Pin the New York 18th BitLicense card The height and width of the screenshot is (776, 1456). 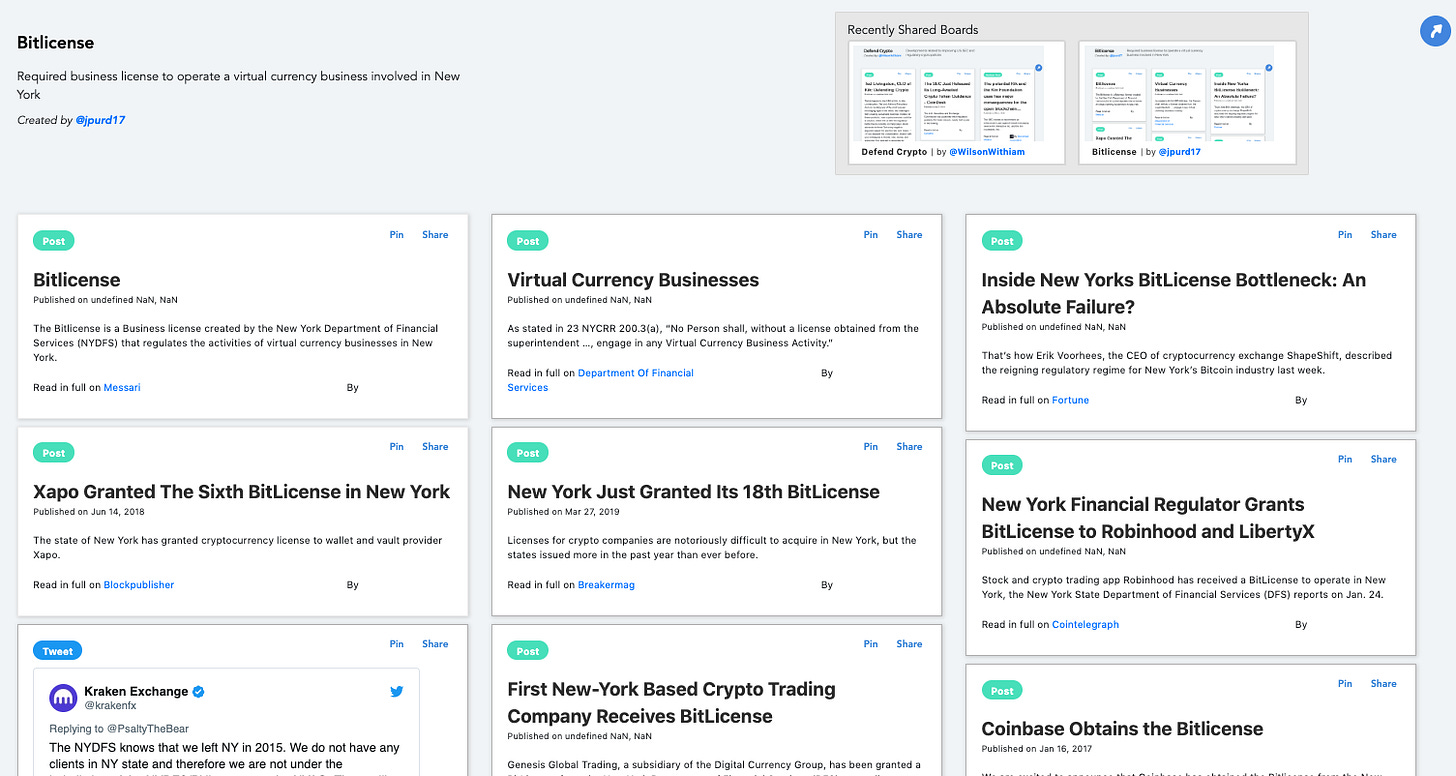871,447
